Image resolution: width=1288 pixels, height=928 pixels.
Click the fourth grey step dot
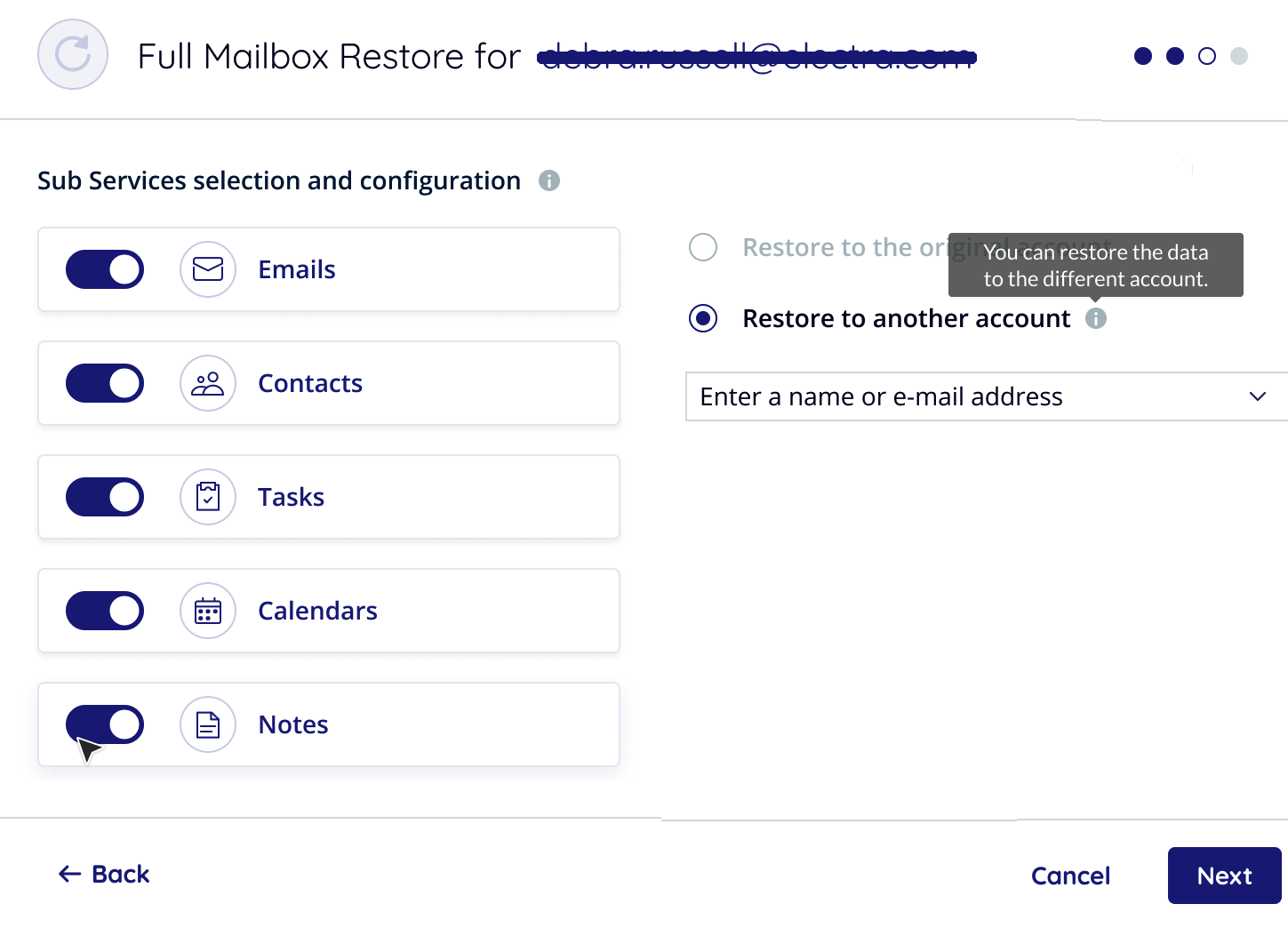pyautogui.click(x=1239, y=56)
